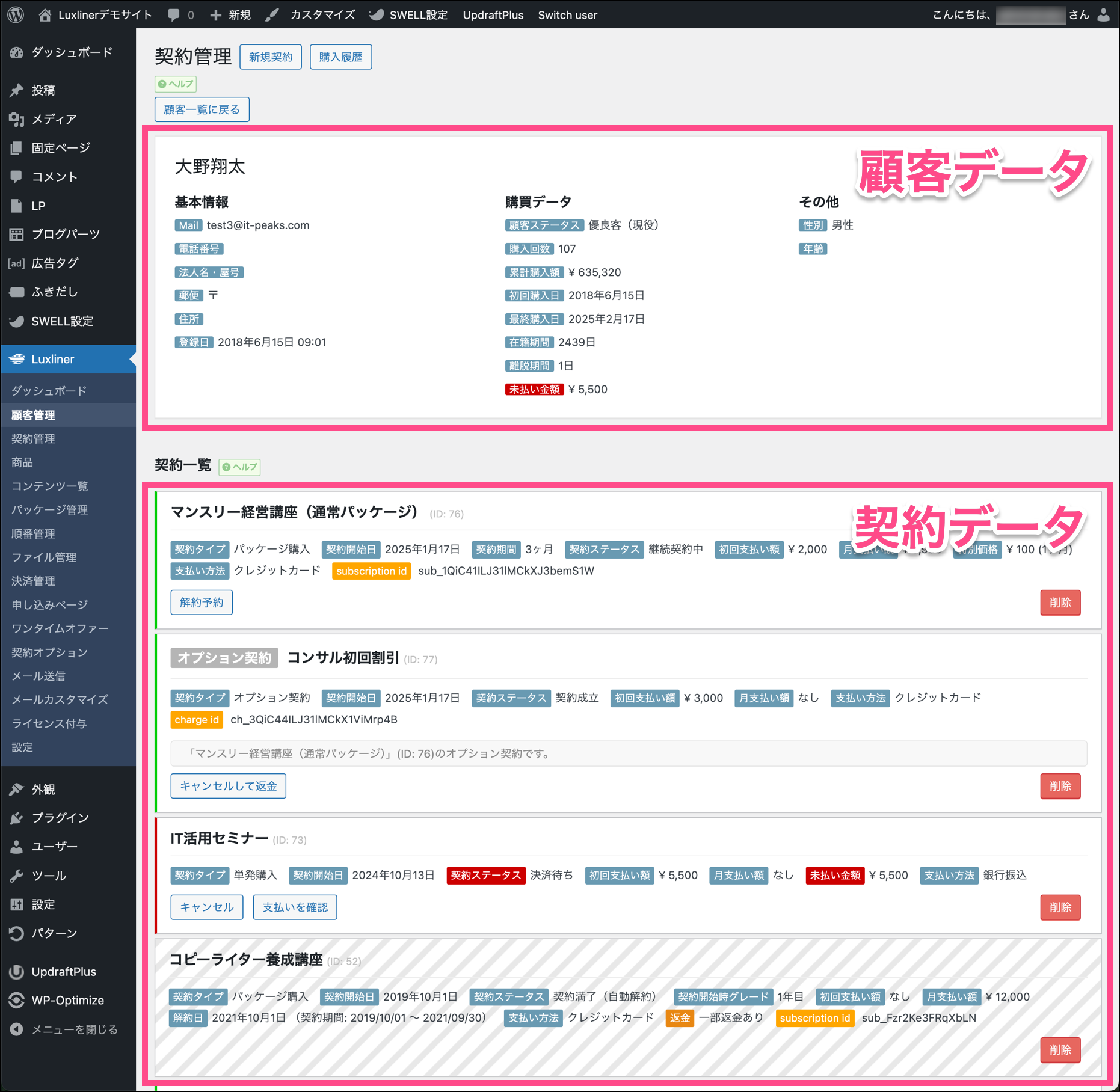Select パッケージ管理 in Luxliner menu
1120x1092 pixels.
click(x=50, y=510)
